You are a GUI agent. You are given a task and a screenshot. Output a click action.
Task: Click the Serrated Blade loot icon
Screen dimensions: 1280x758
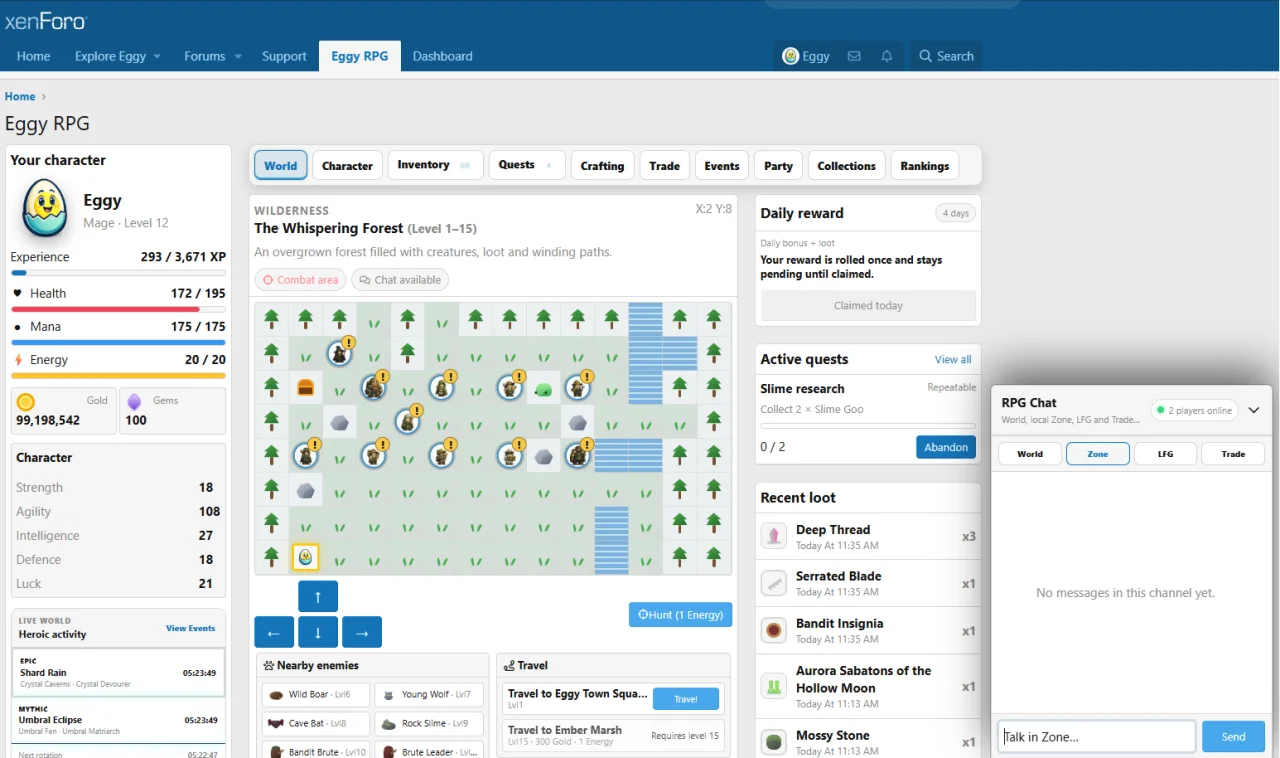pyautogui.click(x=773, y=583)
